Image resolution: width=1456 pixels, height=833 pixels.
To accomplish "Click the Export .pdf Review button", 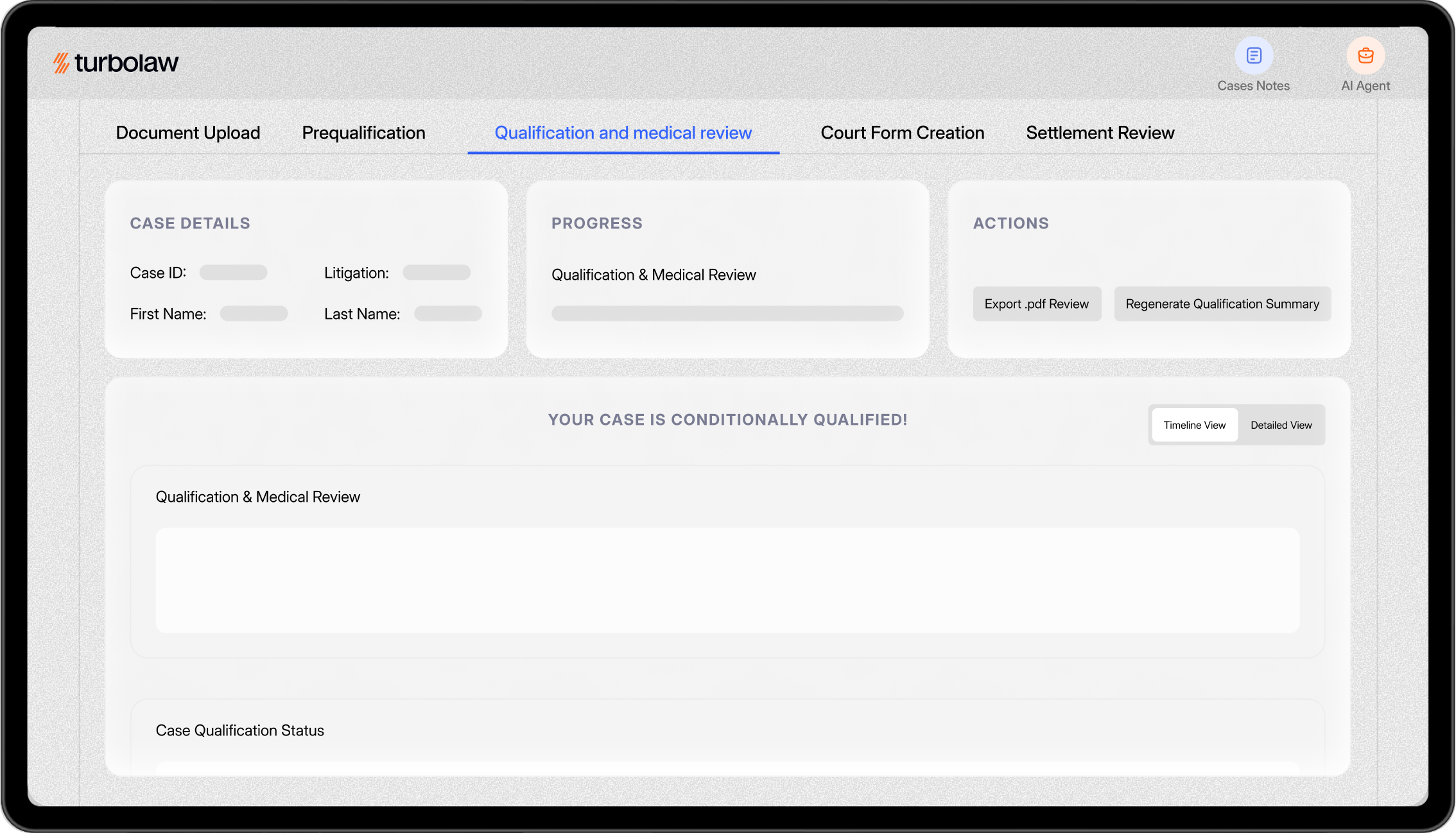I will [1036, 304].
